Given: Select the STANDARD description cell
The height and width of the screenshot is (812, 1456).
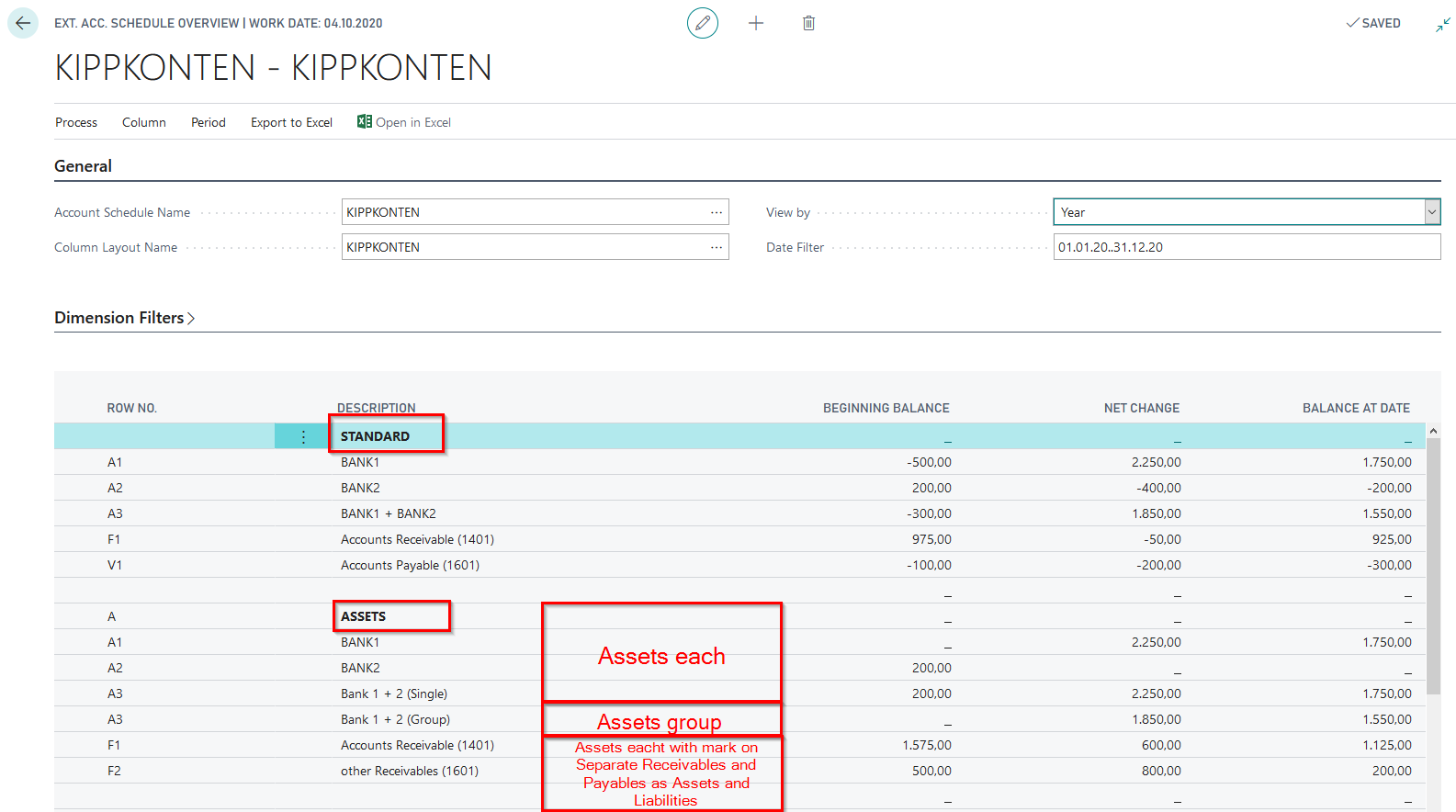Looking at the screenshot, I should pos(375,436).
